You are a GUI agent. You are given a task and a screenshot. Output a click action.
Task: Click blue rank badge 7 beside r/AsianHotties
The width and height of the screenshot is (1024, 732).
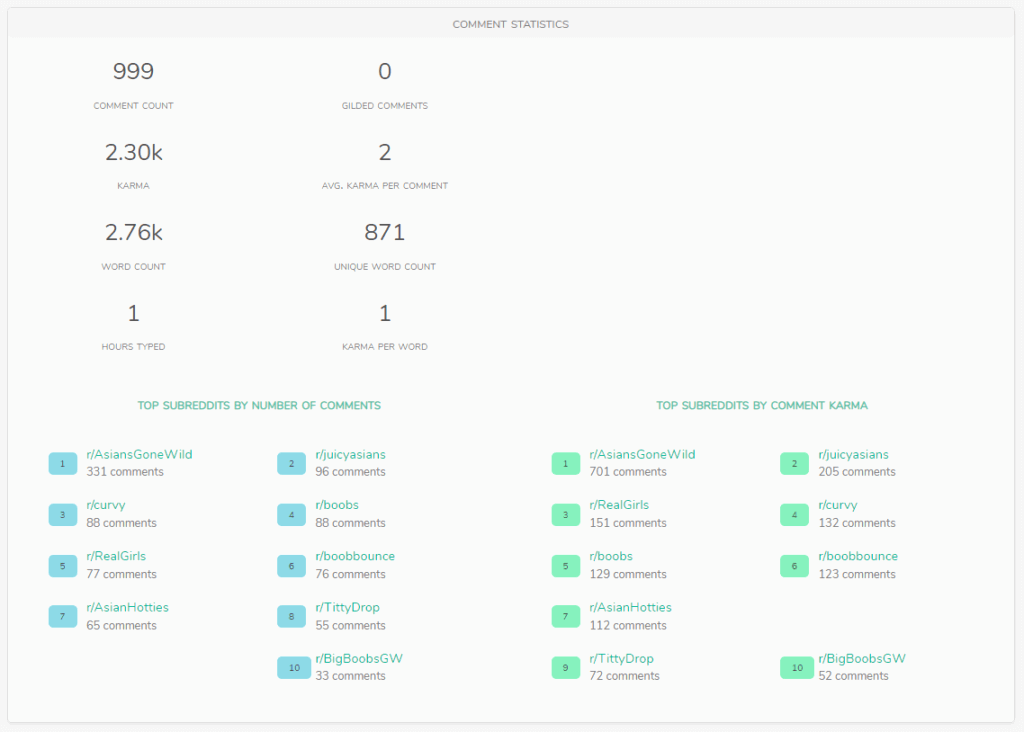click(x=63, y=616)
